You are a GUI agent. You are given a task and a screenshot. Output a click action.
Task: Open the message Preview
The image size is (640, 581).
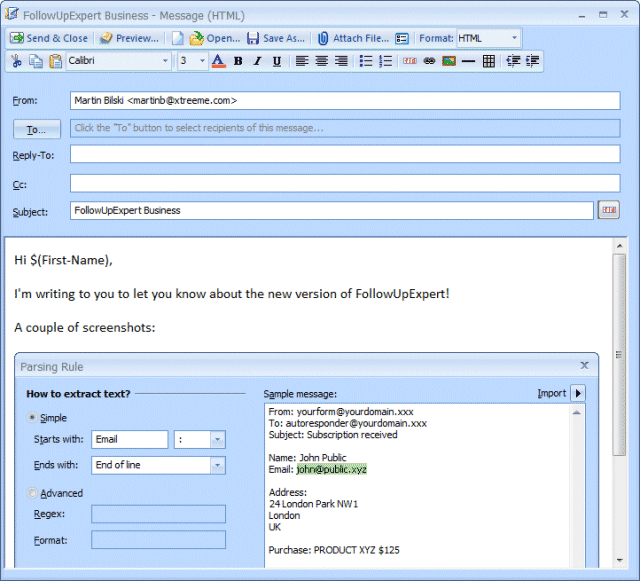pos(129,38)
